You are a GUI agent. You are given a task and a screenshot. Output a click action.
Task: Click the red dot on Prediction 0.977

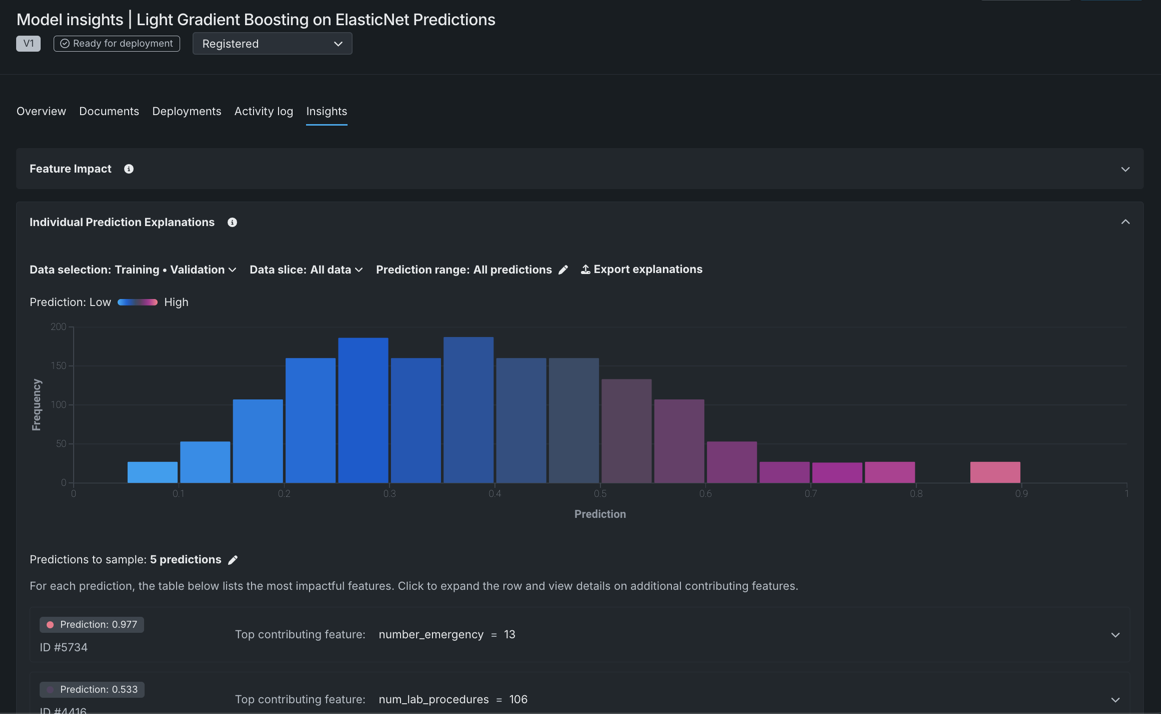pos(50,625)
